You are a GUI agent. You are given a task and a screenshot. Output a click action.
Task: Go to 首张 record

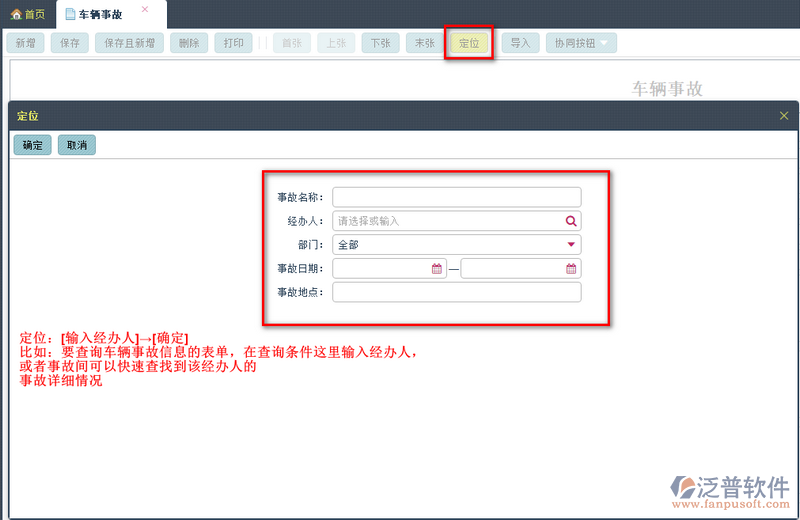click(x=292, y=43)
